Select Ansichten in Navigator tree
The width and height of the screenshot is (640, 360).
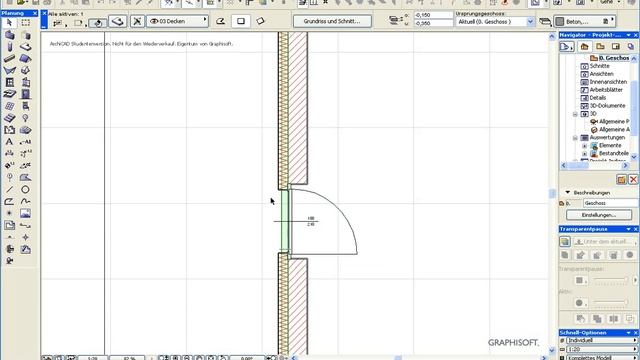601,74
